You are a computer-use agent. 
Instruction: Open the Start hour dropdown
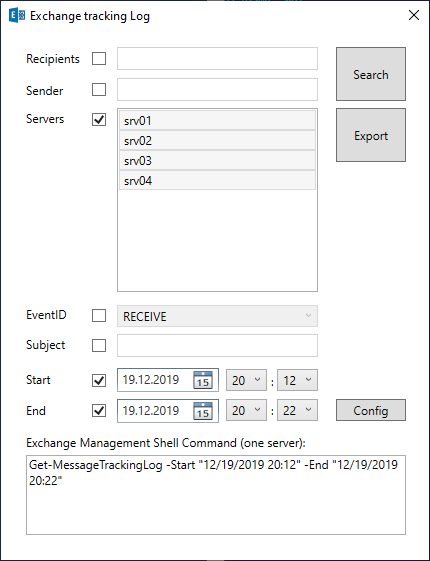(x=246, y=380)
